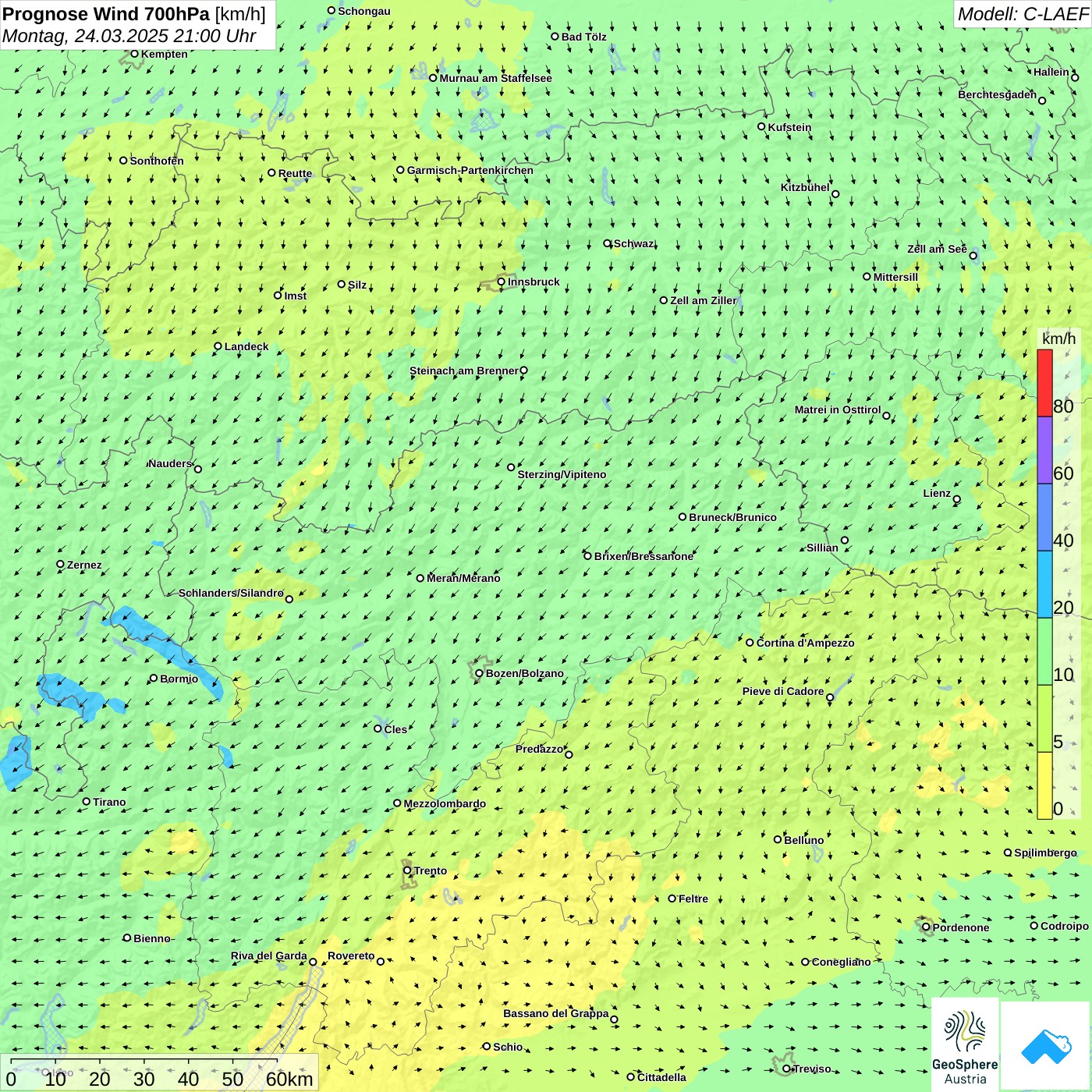This screenshot has width=1092, height=1092.
Task: Click the 'Cles' label
Action: pos(395,729)
